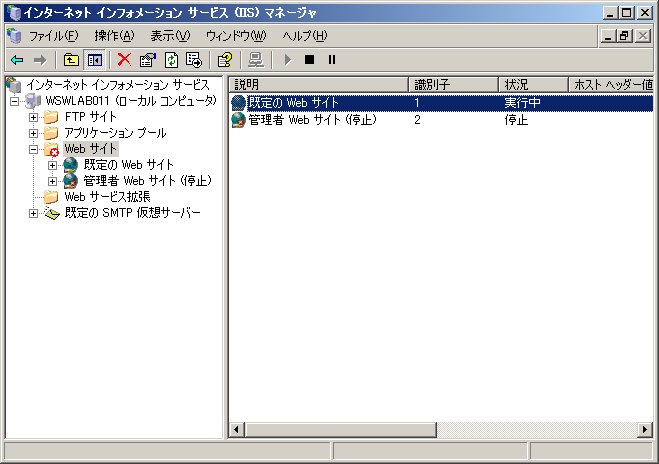This screenshot has width=659, height=464.
Task: Click the Help question mark toolbar icon
Action: coord(225,60)
